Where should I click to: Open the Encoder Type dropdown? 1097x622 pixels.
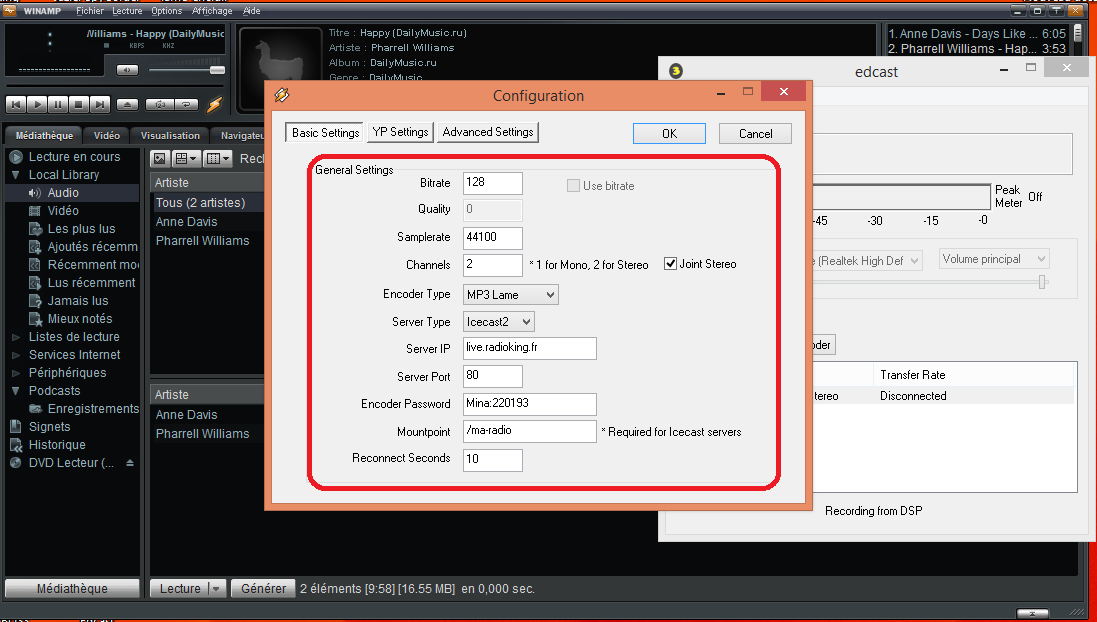click(x=510, y=295)
